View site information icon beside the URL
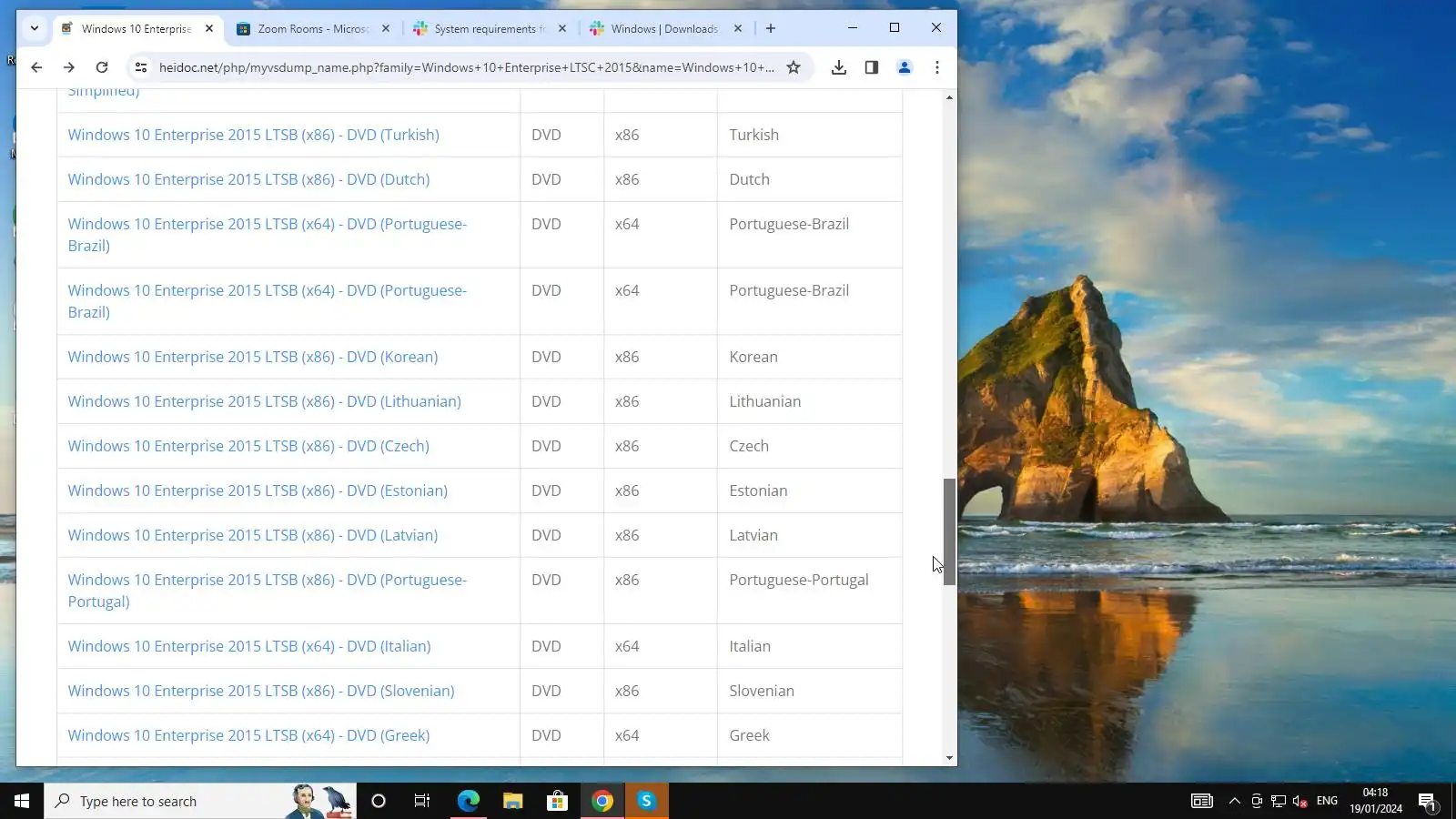Screen dimensions: 1456x819 pyautogui.click(x=141, y=67)
